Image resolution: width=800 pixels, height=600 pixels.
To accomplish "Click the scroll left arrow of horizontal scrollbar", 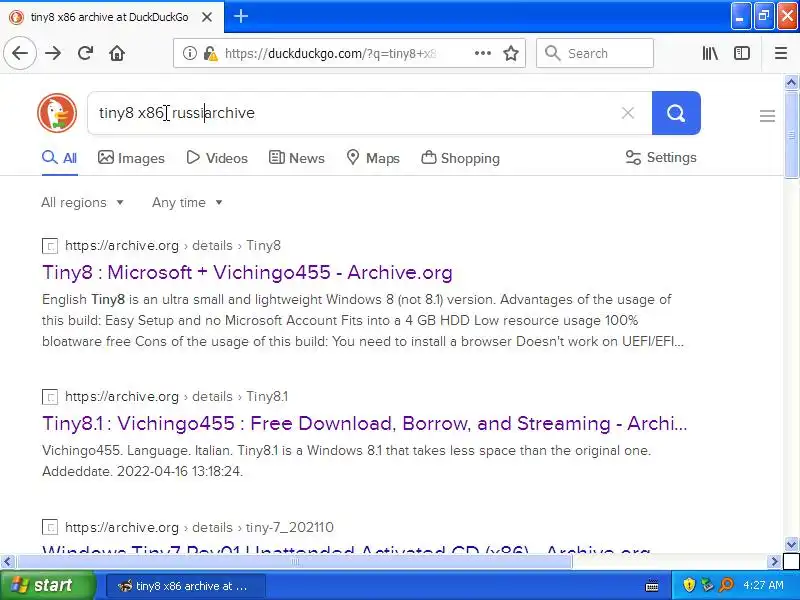I will (x=7, y=562).
